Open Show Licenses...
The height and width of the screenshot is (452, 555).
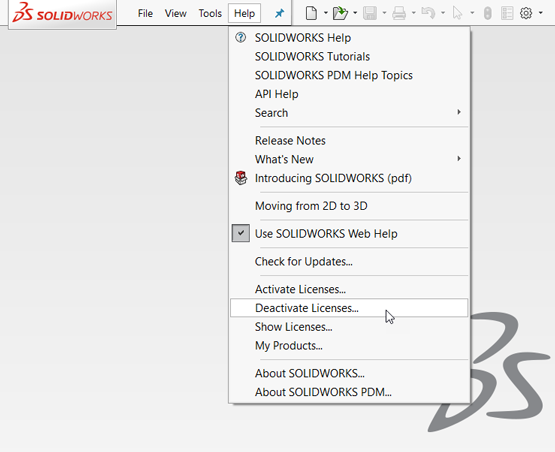click(x=349, y=327)
